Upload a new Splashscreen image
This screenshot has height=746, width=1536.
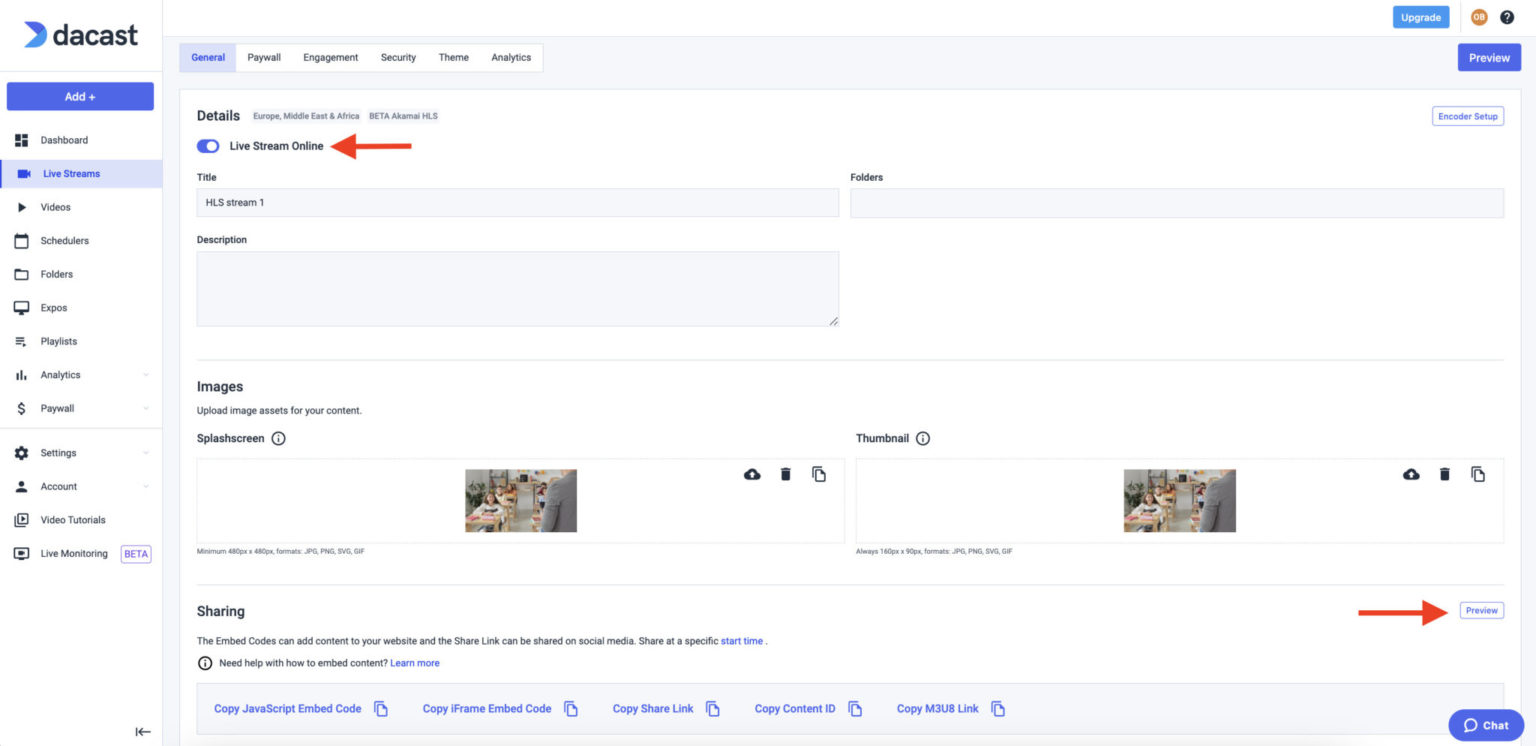tap(752, 474)
